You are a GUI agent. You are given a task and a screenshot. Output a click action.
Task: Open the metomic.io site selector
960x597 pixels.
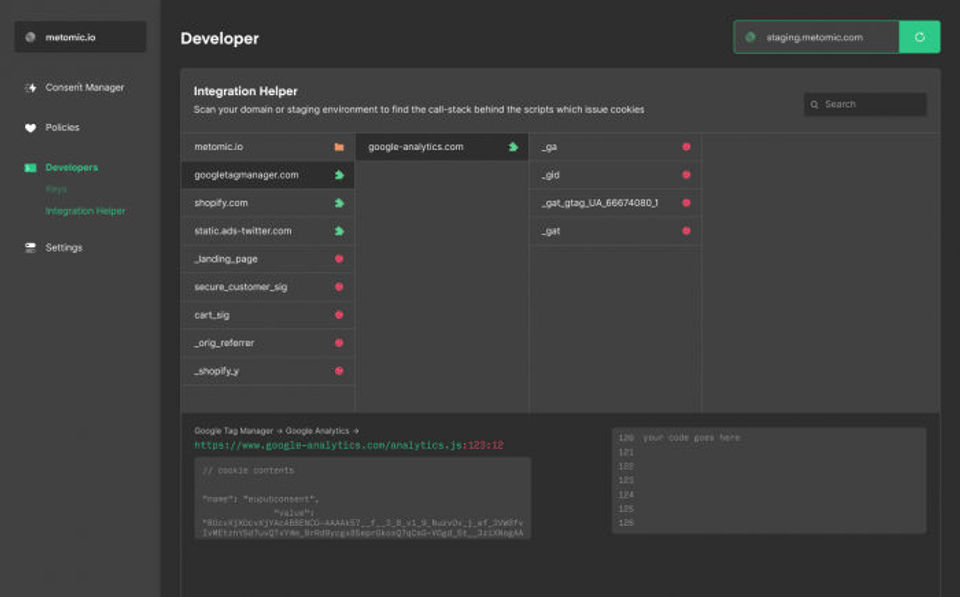80,37
